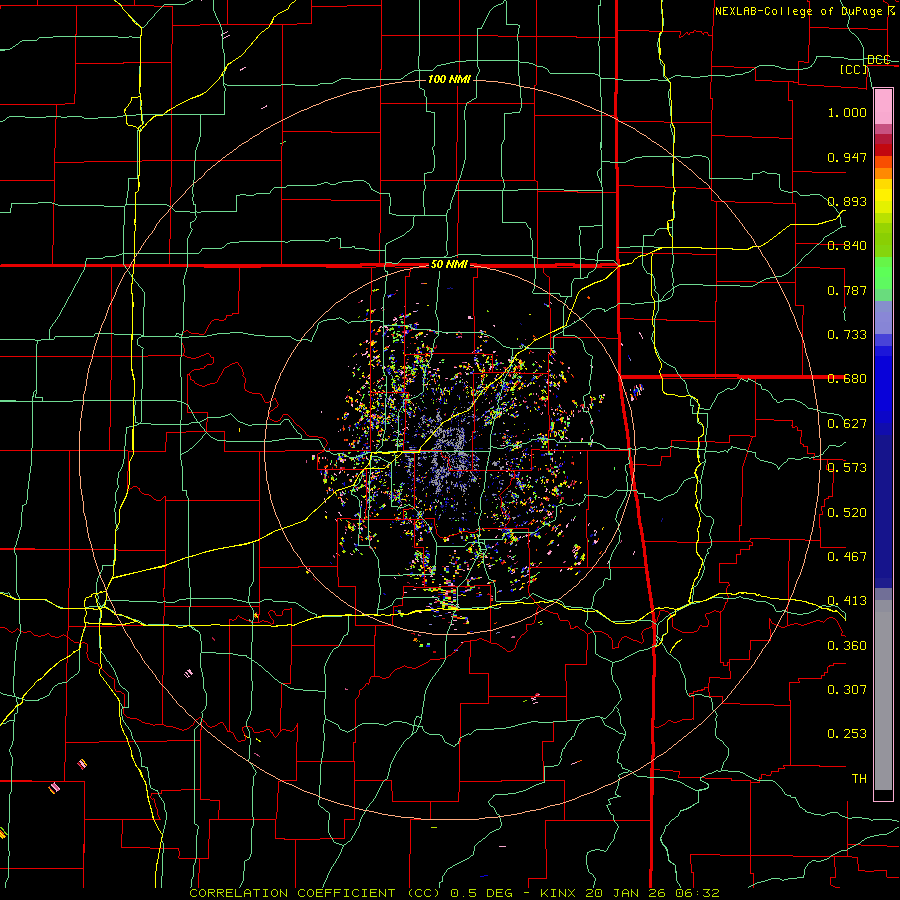Click the 1.000 legend value
Screen dimensions: 900x900
tap(847, 112)
